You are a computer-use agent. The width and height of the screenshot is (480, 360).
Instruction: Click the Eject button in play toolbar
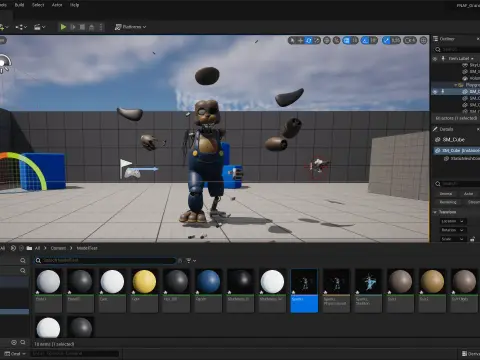[x=91, y=27]
